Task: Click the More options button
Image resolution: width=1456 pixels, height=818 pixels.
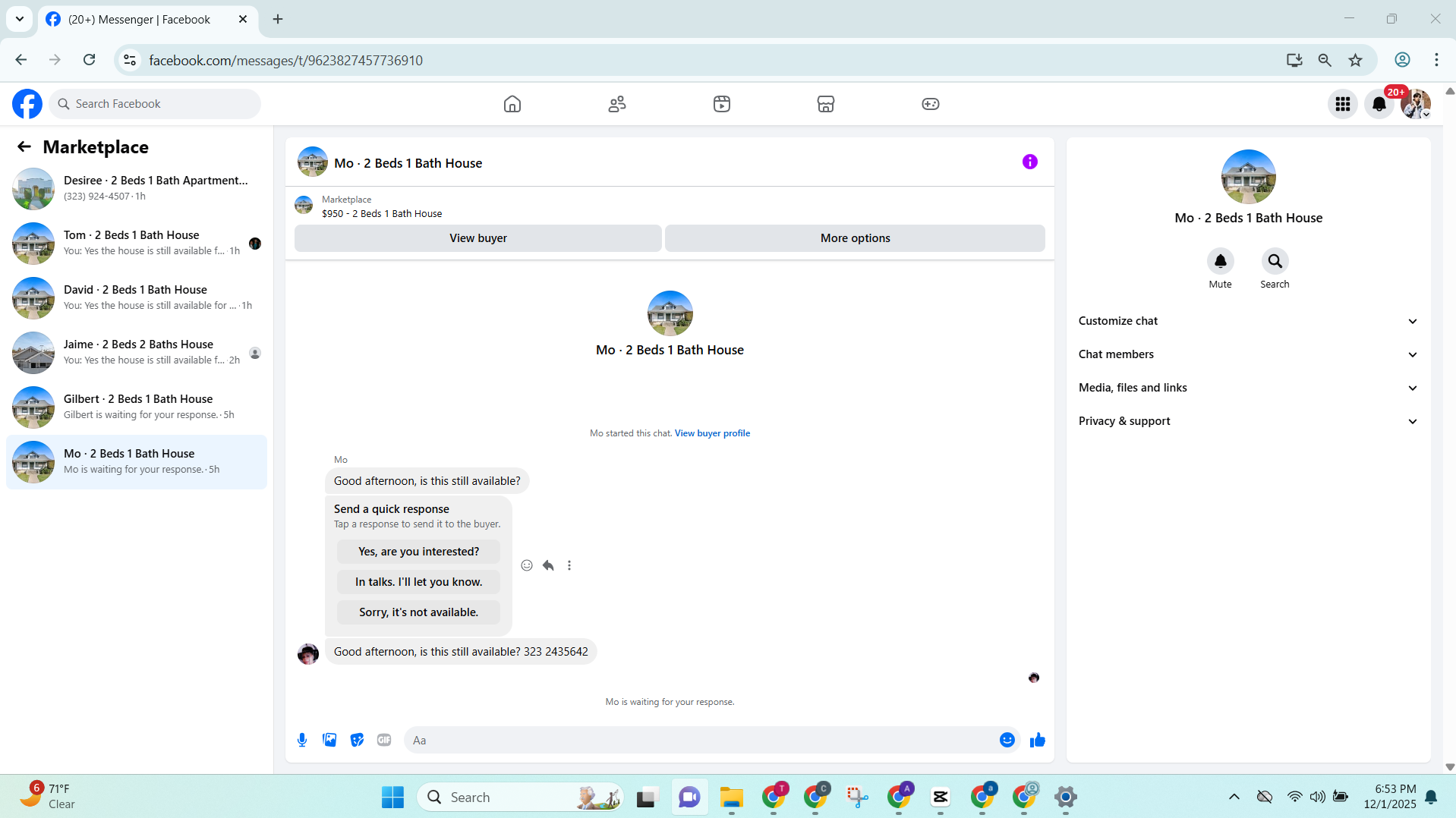Action: click(856, 238)
